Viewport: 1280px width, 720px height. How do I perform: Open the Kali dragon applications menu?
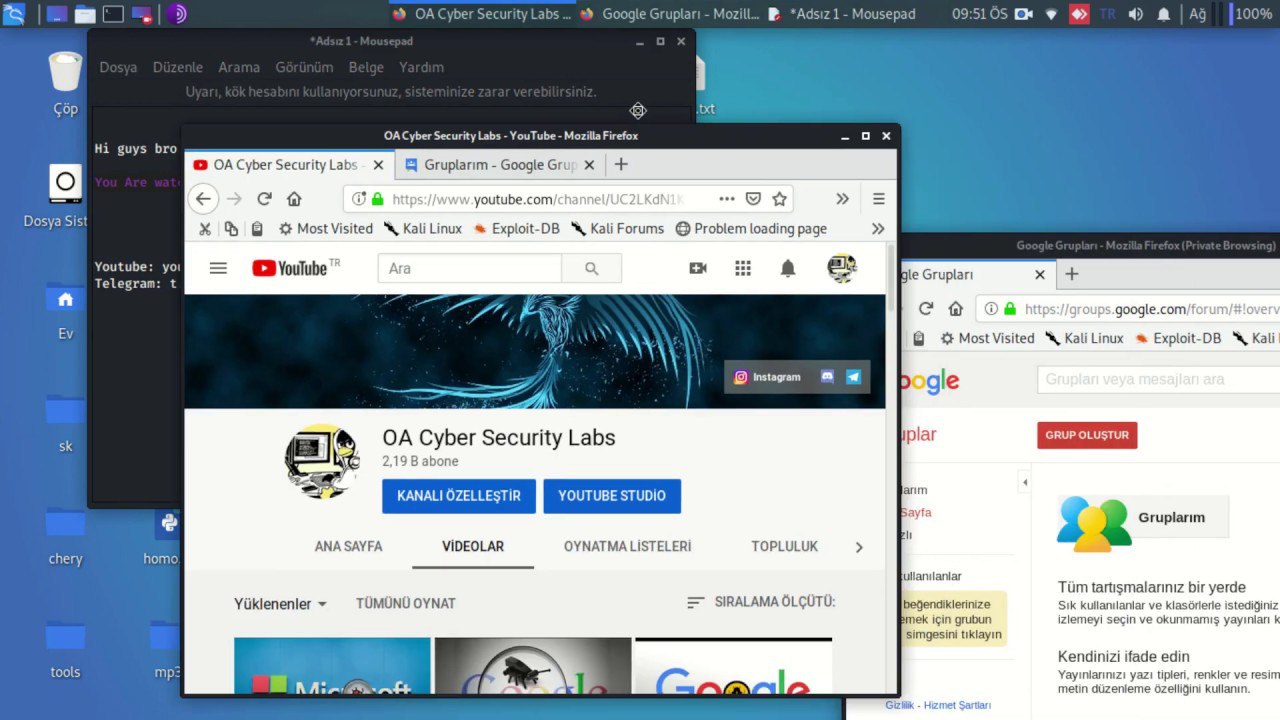(x=14, y=14)
